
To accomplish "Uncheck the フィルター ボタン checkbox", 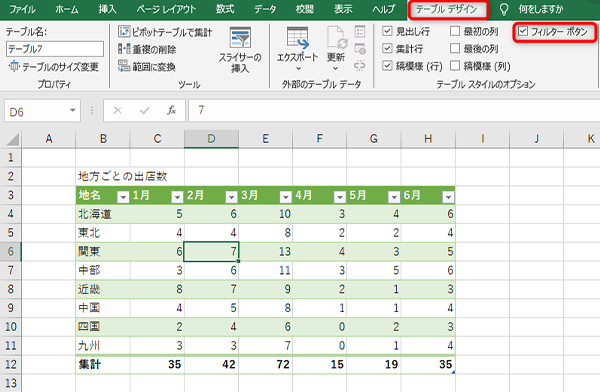I will click(x=523, y=31).
